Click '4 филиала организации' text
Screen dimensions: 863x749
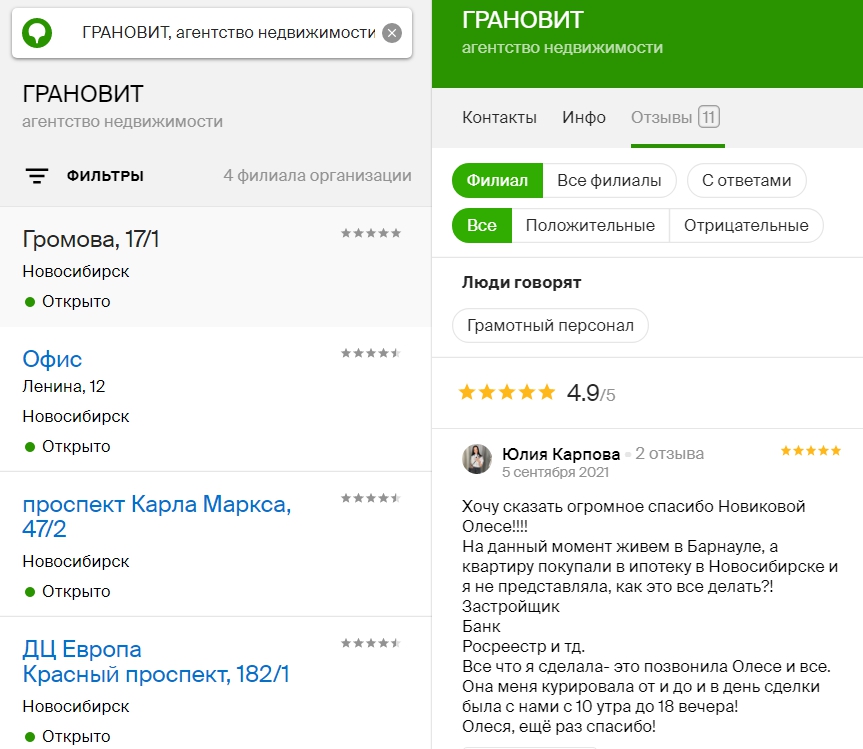pyautogui.click(x=317, y=176)
